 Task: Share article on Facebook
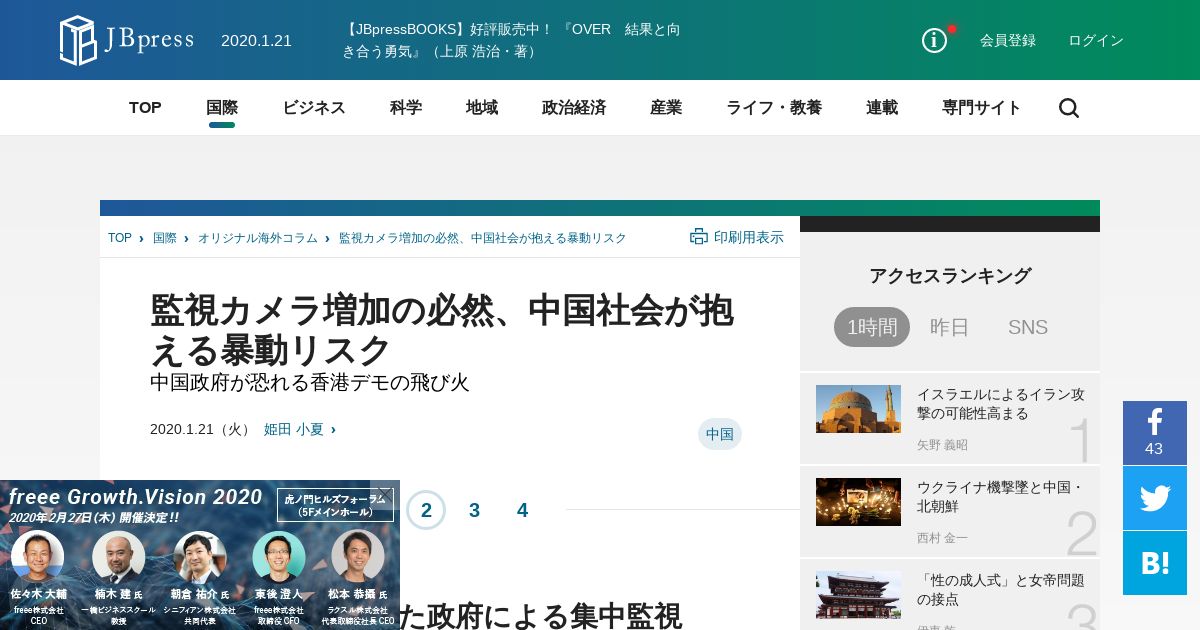point(1155,433)
